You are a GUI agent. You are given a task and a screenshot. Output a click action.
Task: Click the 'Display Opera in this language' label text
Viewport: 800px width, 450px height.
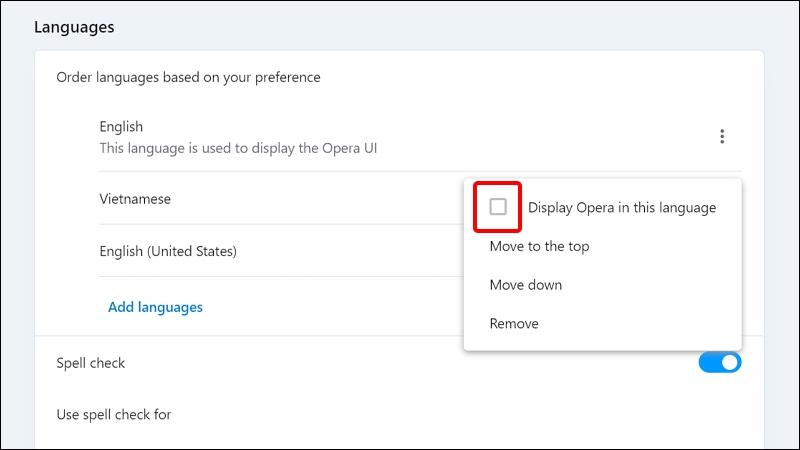[x=621, y=208]
